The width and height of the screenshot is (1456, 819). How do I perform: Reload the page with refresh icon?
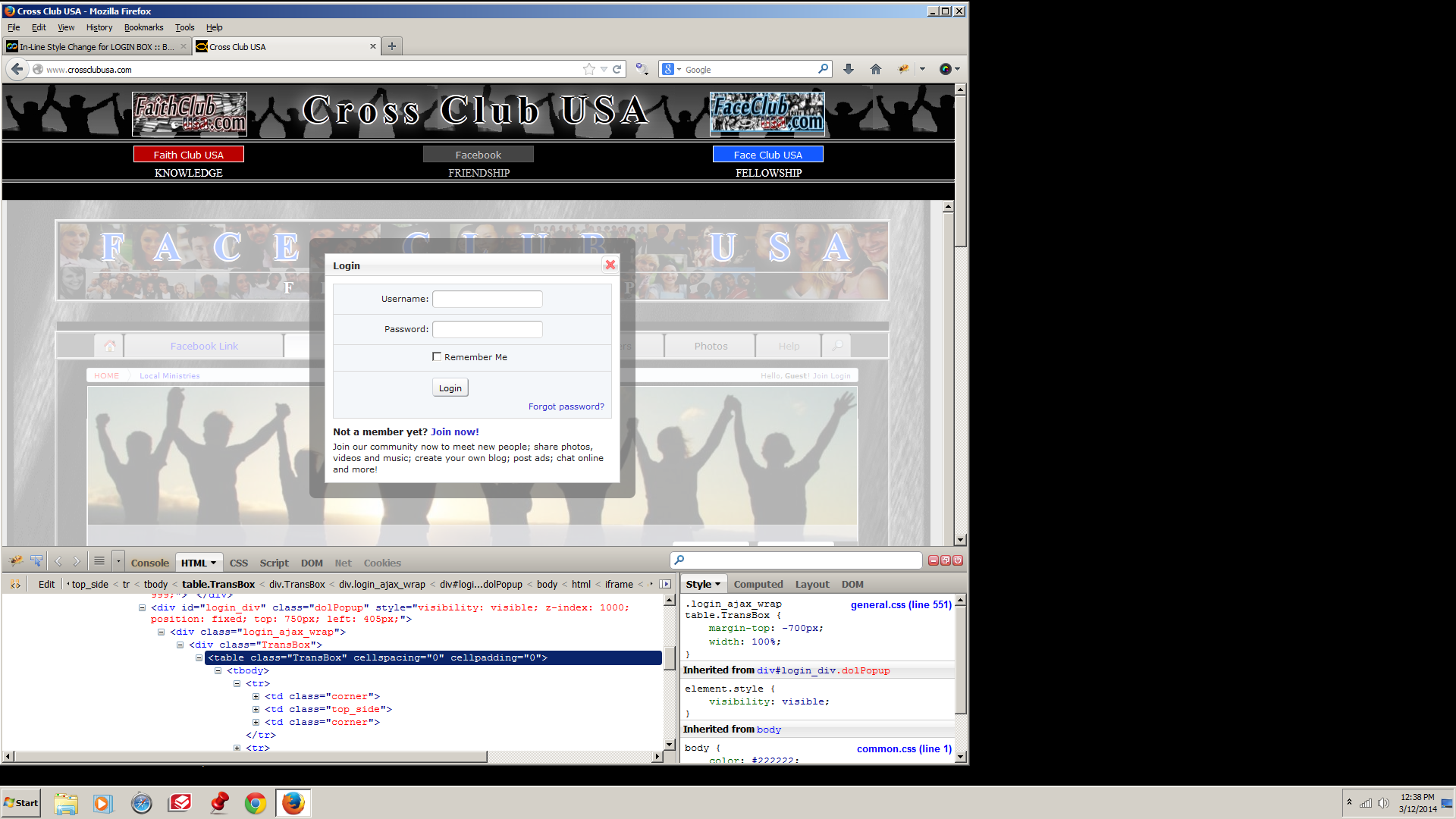(617, 69)
